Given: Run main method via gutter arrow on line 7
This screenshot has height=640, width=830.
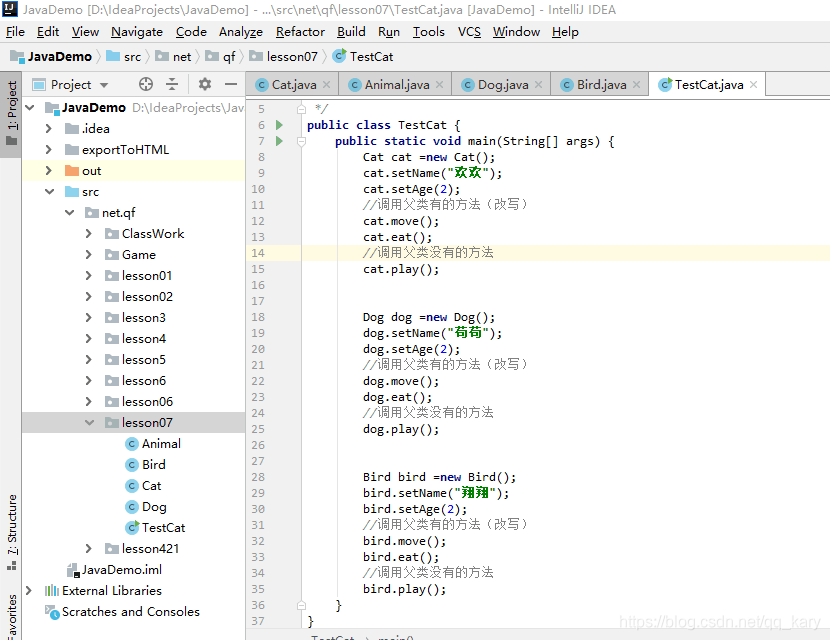Looking at the screenshot, I should click(x=279, y=141).
